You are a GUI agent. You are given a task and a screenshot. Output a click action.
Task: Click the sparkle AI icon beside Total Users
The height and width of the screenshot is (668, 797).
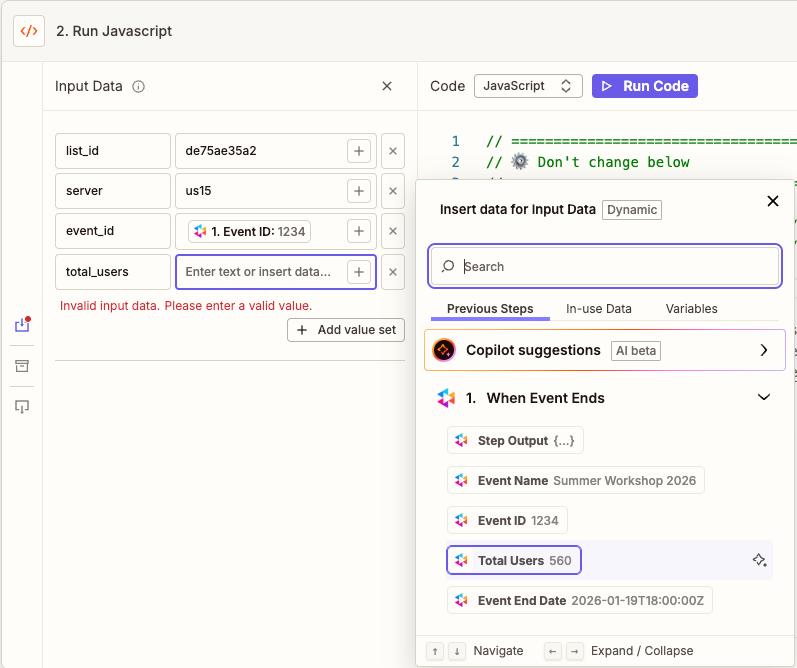point(759,560)
